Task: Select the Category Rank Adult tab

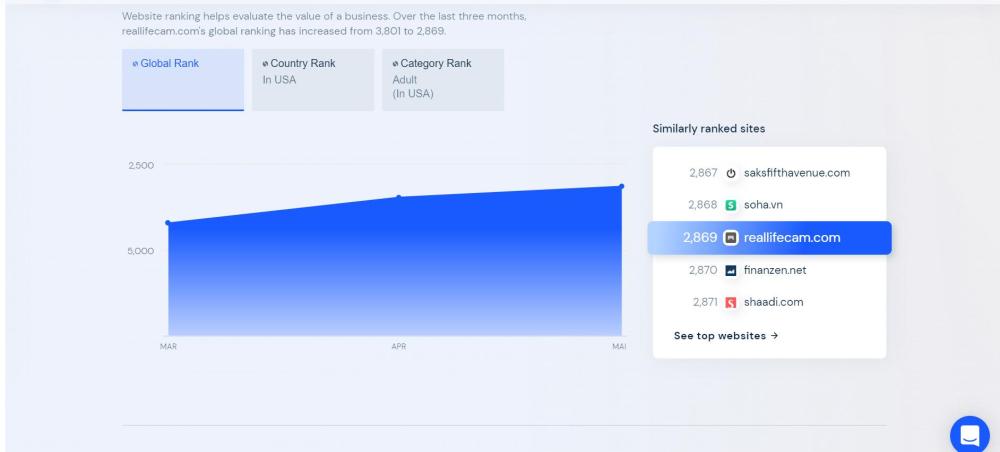Action: tap(443, 79)
